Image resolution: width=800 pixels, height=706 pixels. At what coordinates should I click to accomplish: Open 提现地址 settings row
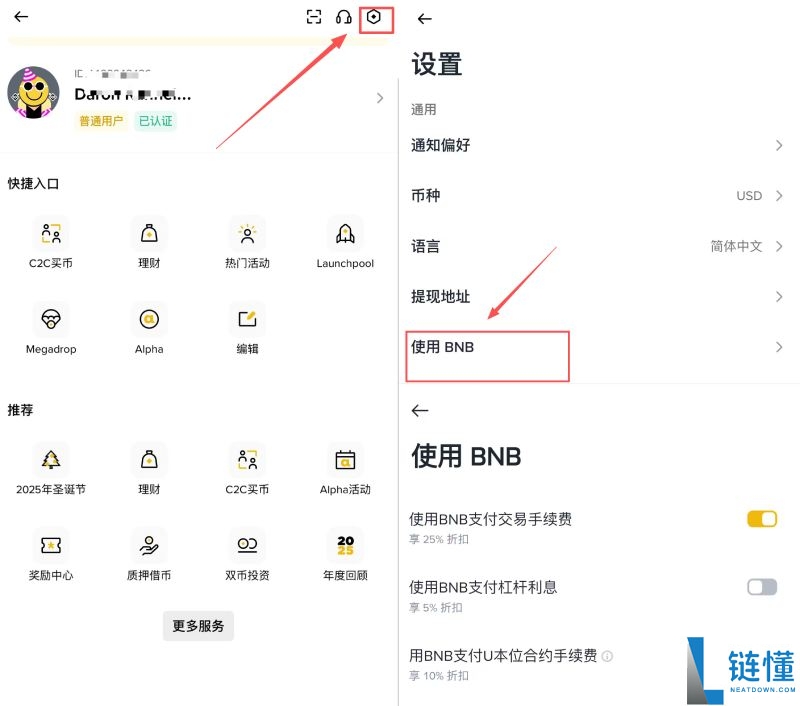click(597, 296)
